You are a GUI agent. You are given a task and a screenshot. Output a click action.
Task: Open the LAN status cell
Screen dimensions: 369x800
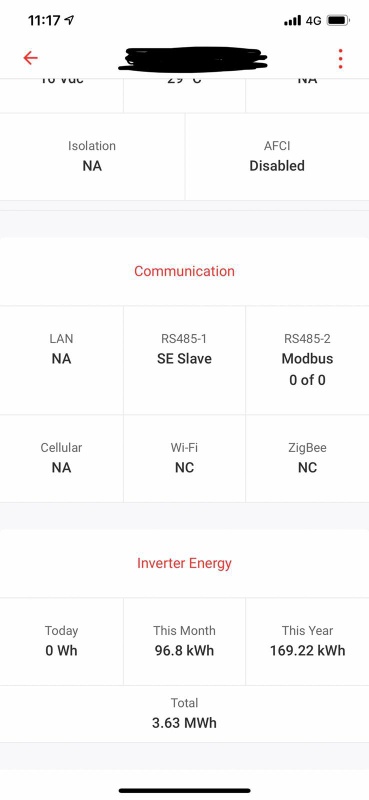click(x=61, y=360)
